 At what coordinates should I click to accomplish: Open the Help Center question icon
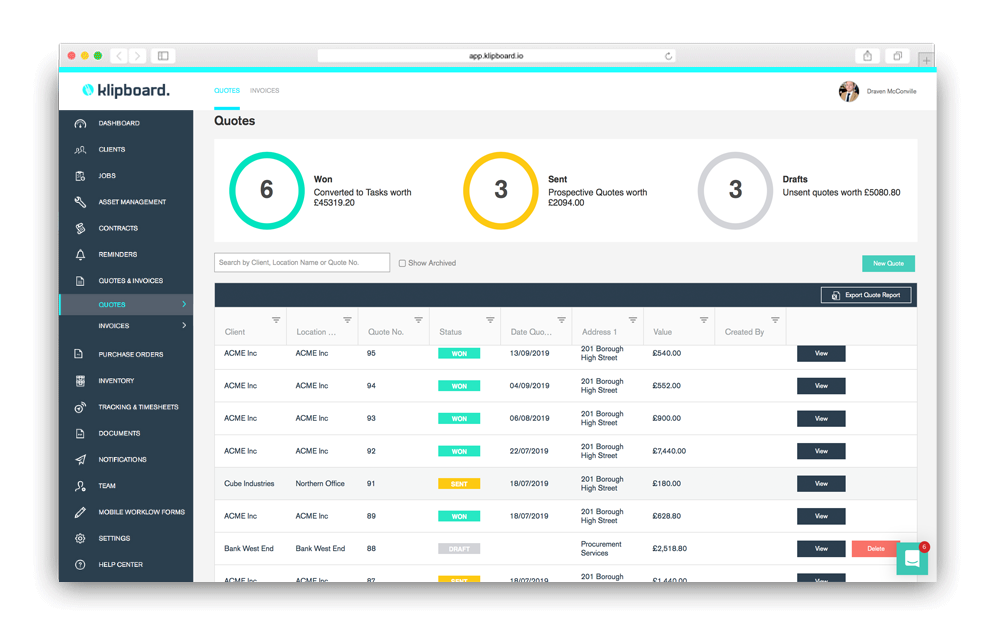pos(80,564)
